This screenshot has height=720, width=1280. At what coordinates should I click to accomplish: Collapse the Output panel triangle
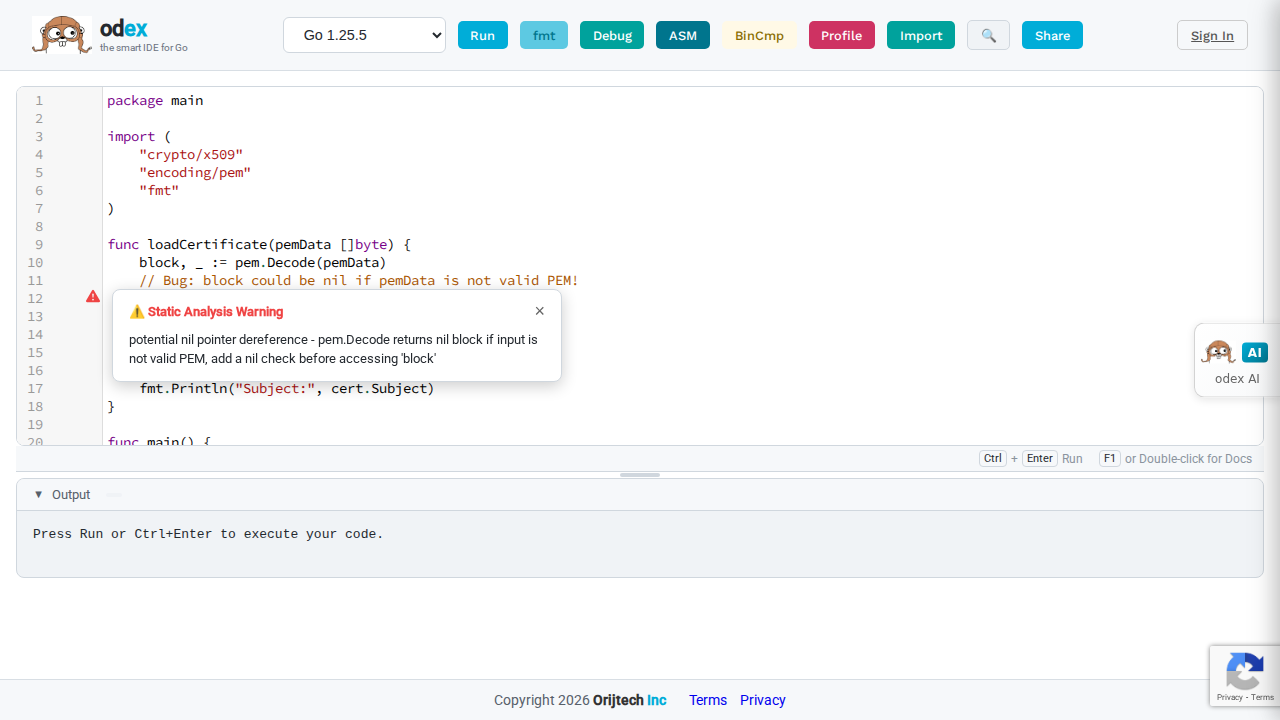coord(39,495)
